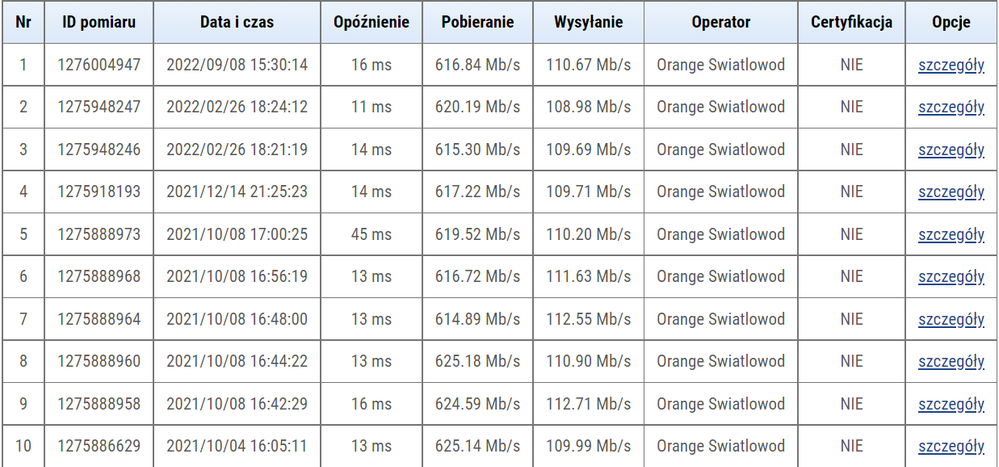Open szczegóły link for measurement 1276004947

point(951,65)
